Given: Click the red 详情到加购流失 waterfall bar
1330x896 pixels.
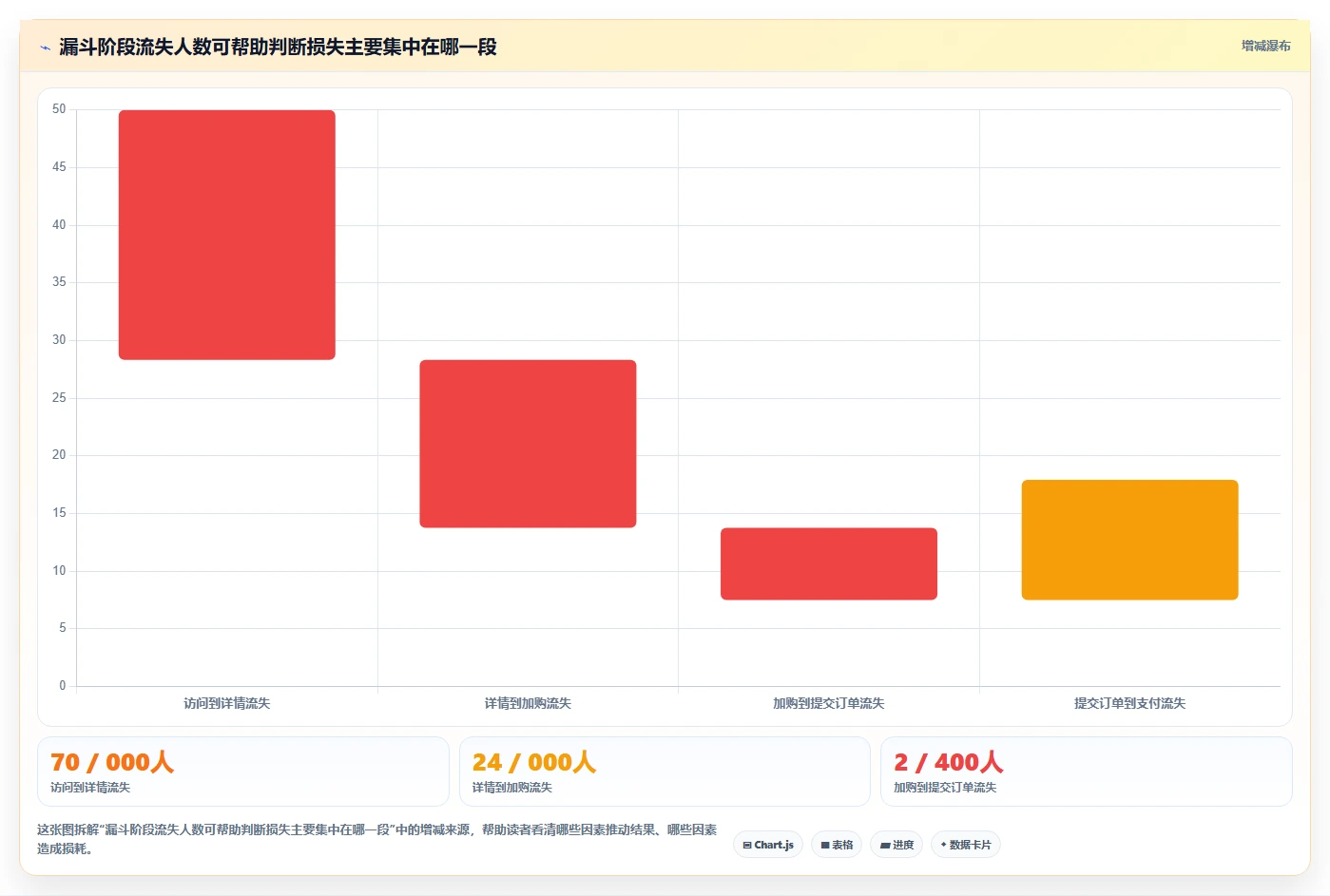Looking at the screenshot, I should pos(528,444).
